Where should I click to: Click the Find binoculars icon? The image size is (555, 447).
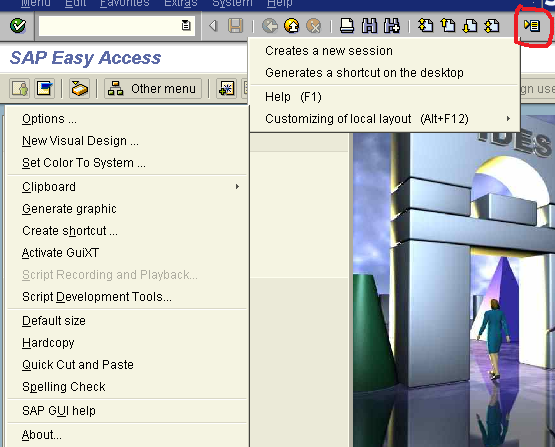(x=370, y=25)
